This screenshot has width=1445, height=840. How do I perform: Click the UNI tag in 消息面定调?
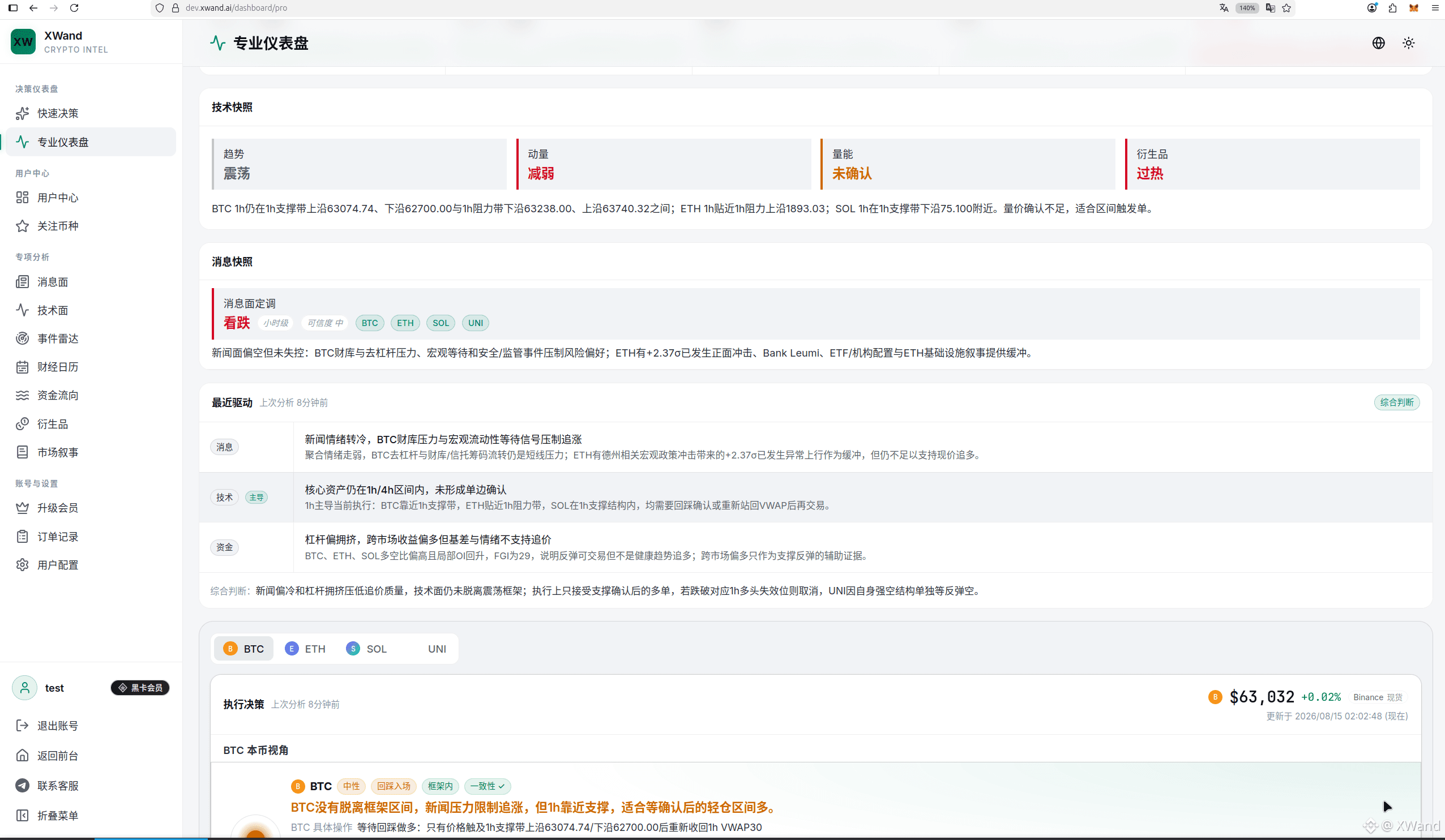pos(476,323)
